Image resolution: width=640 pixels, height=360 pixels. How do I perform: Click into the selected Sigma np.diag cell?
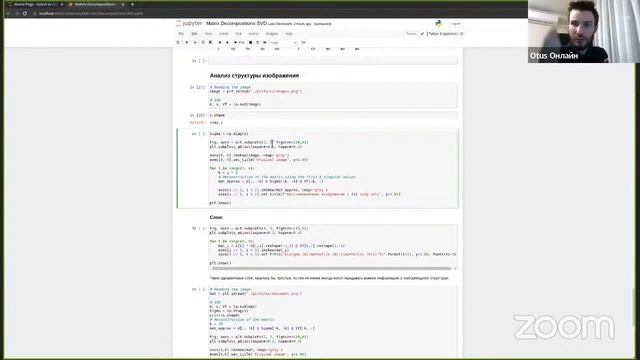coord(333,168)
